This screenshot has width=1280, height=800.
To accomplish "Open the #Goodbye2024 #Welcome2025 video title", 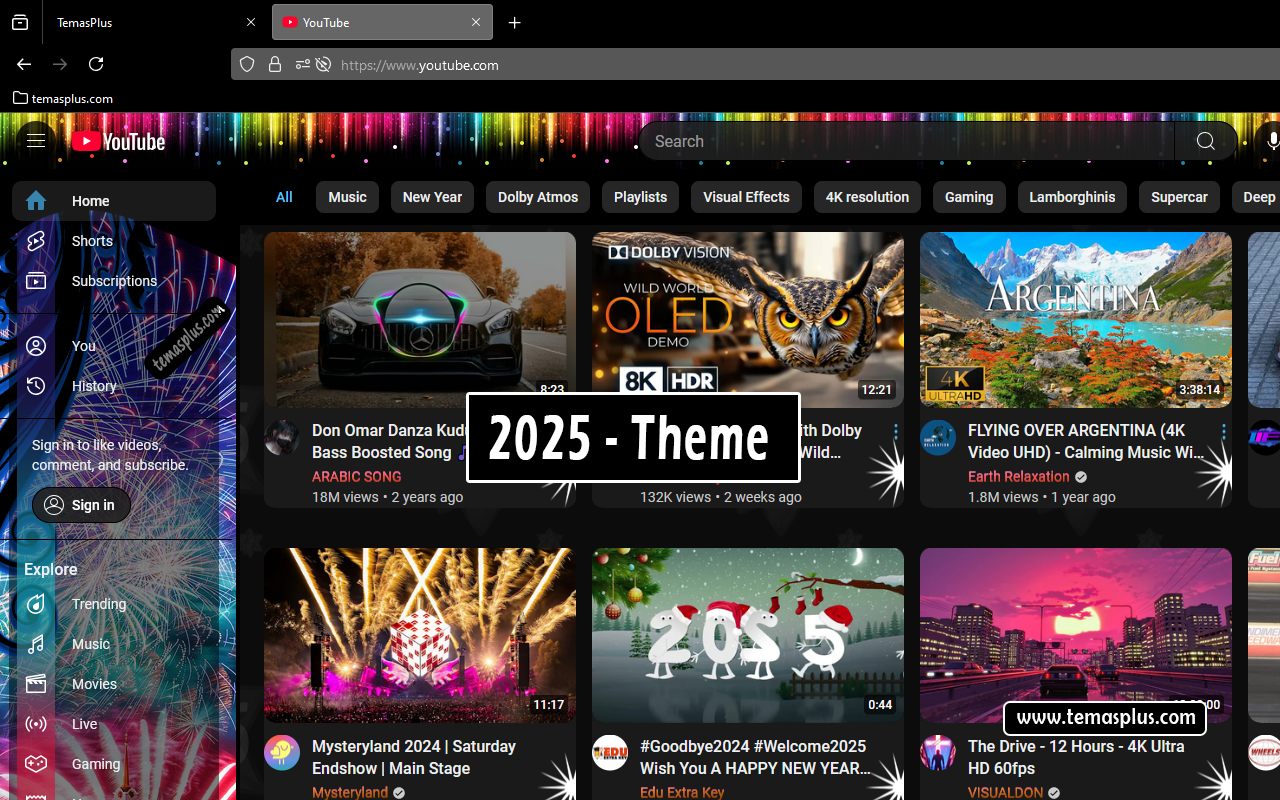I will coord(755,757).
